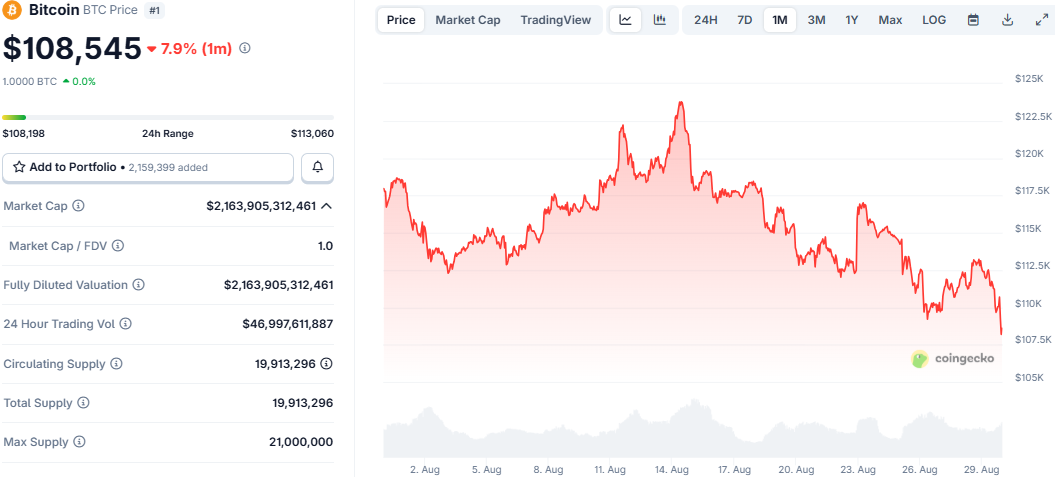Viewport: 1055px width, 477px height.
Task: Set chart range to 3M
Action: [816, 20]
